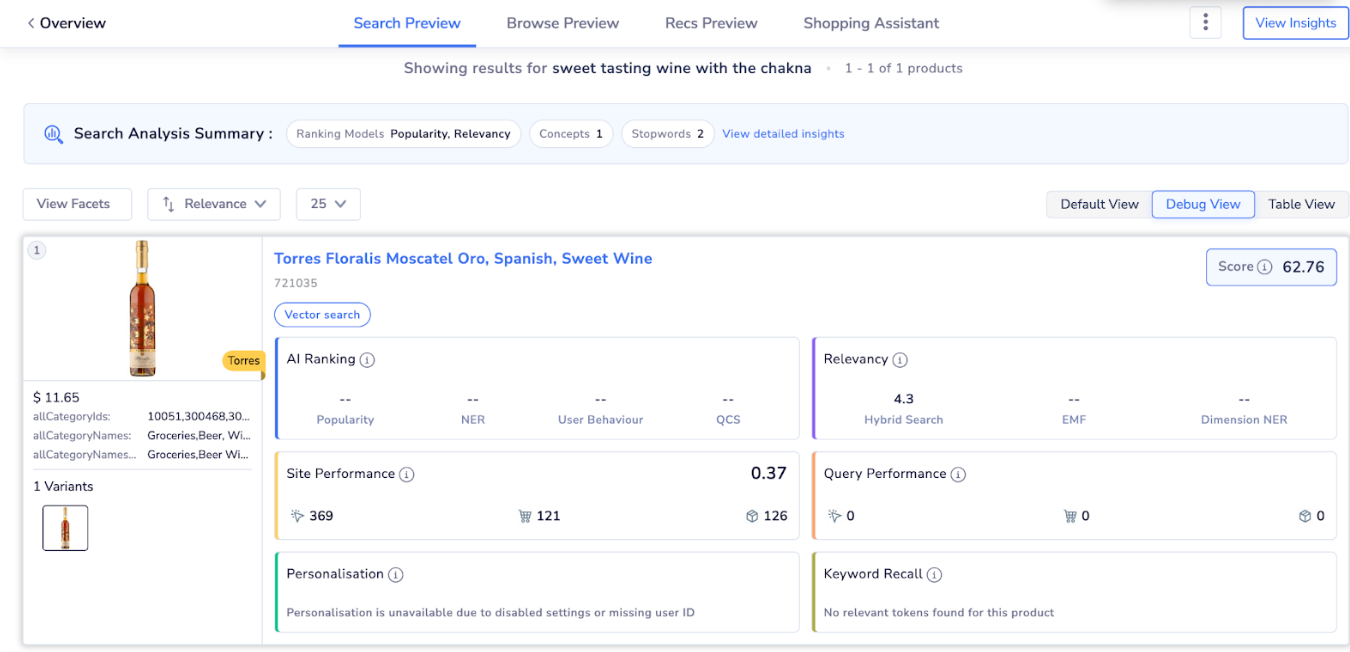Click the info icon beside Score
Screen dimensions: 1350x652
[x=1265, y=267]
